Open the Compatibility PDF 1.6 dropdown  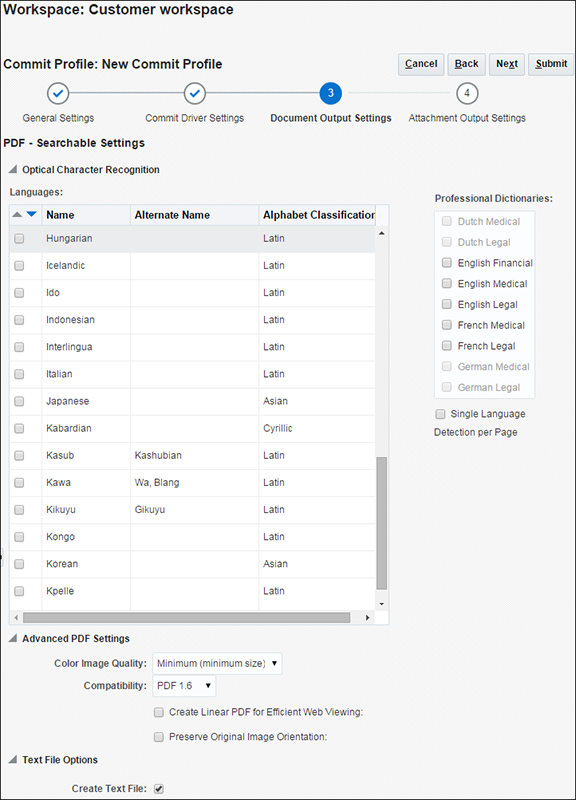(184, 686)
